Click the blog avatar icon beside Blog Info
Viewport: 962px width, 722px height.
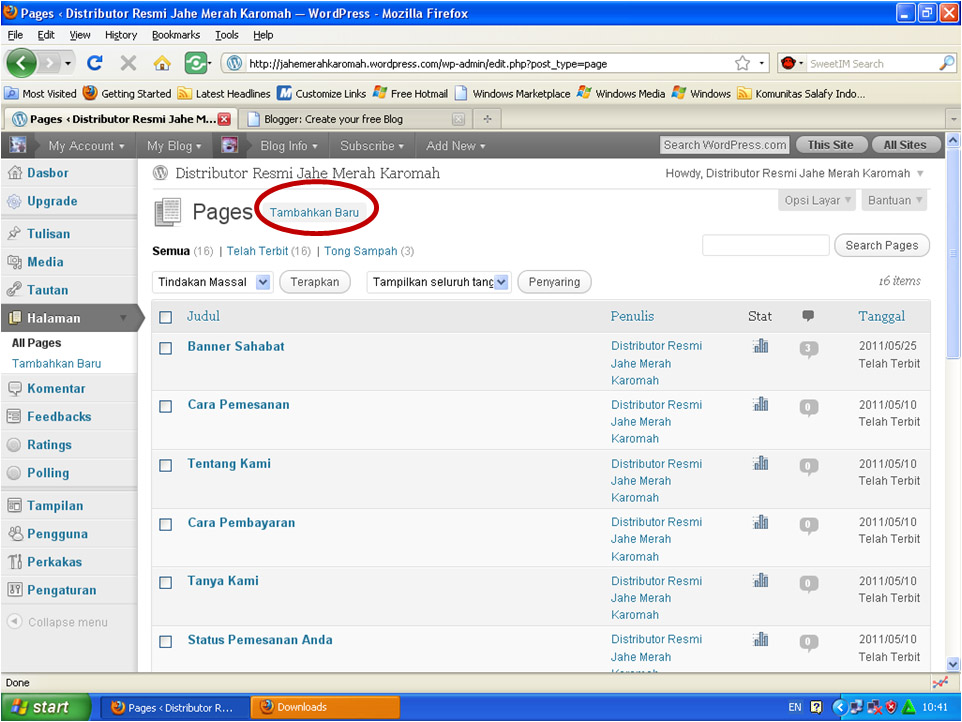229,145
